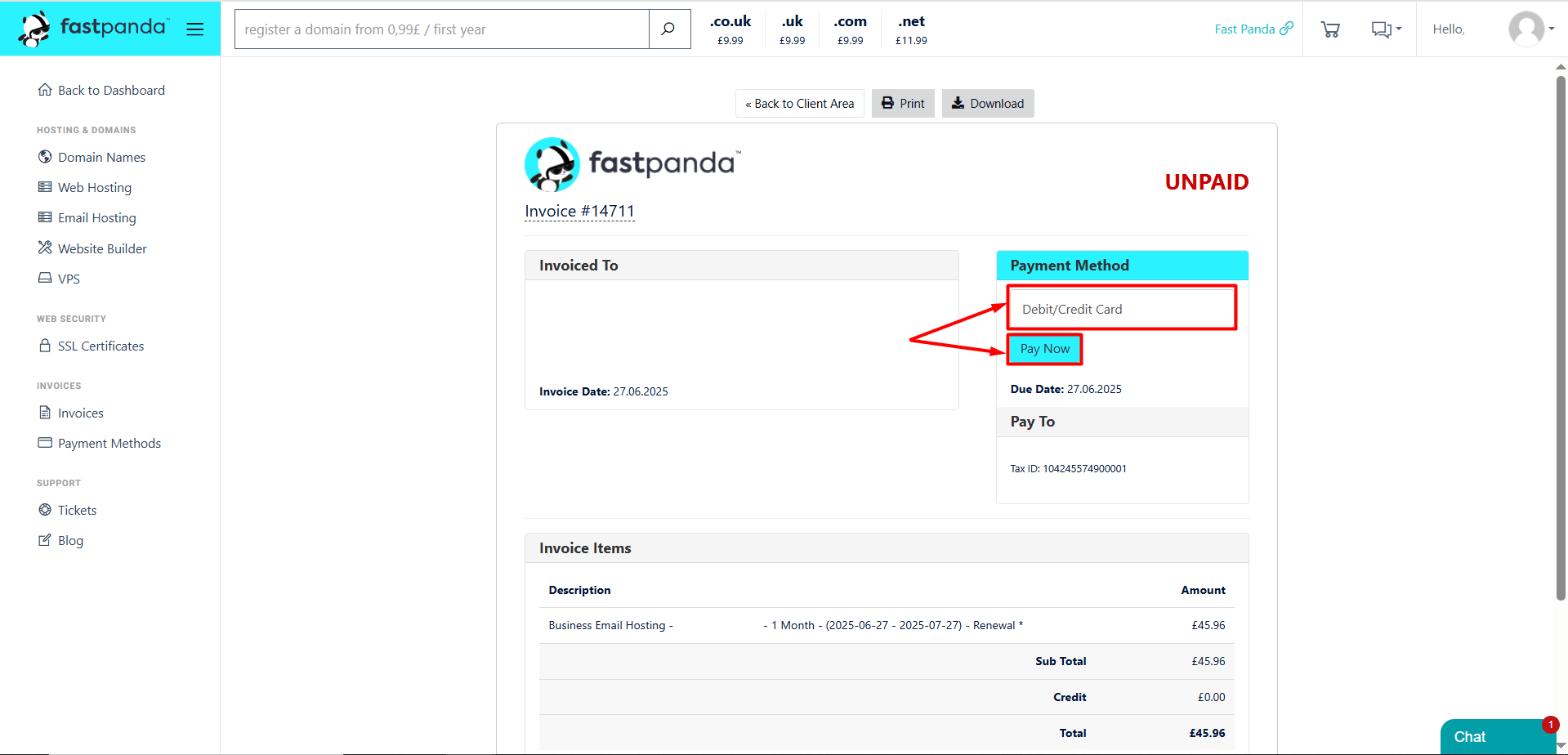Select the .com £9.99 domain option

pos(850,29)
